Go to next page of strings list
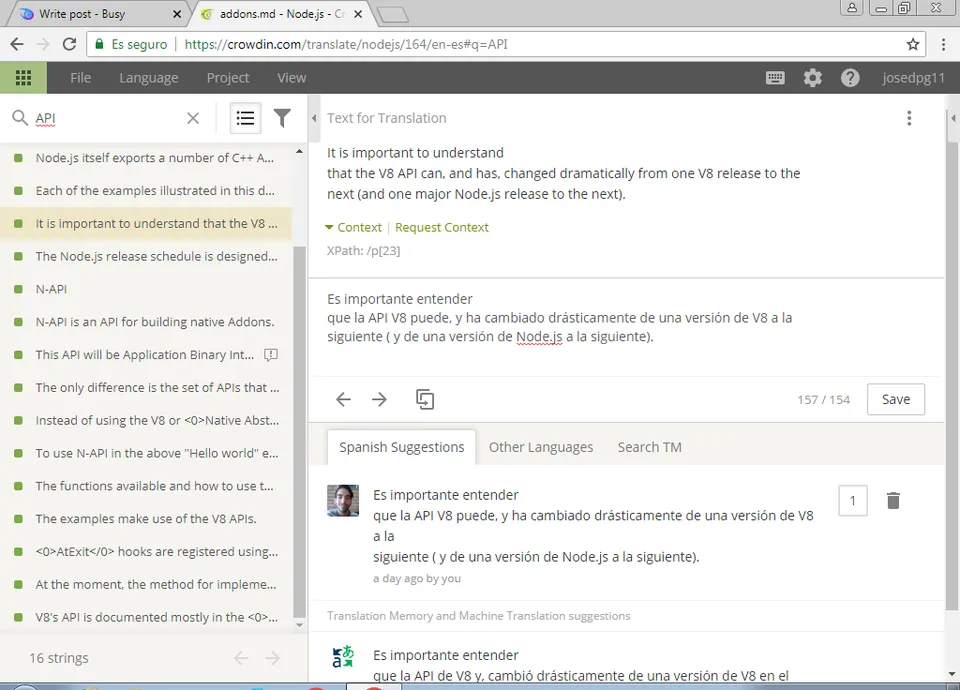 coord(272,658)
